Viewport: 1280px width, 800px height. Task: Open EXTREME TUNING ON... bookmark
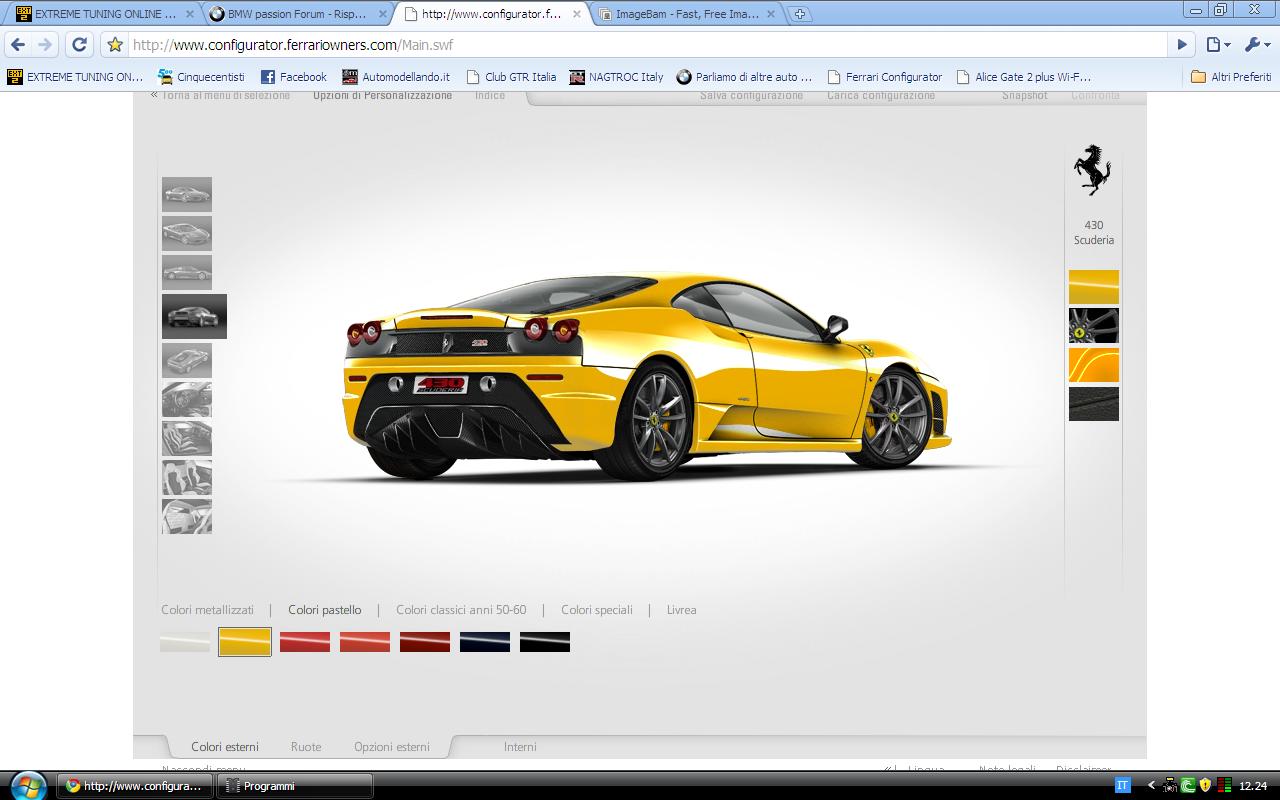[75, 77]
